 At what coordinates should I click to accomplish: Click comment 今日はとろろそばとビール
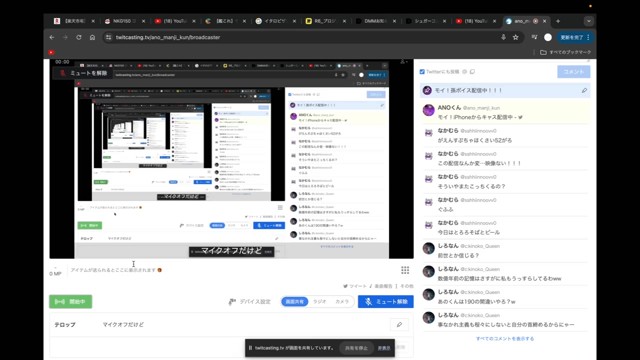pos(469,232)
